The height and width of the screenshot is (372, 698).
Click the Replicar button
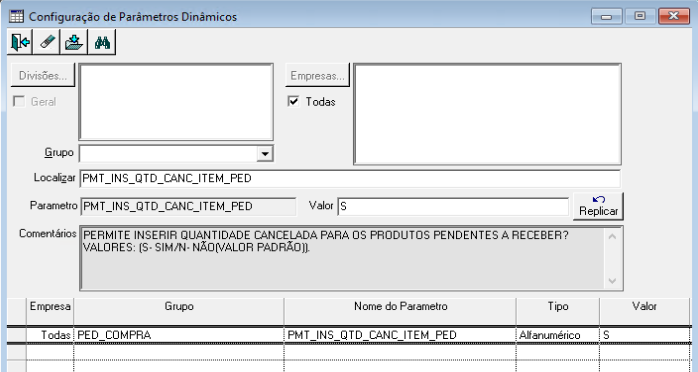[x=598, y=206]
